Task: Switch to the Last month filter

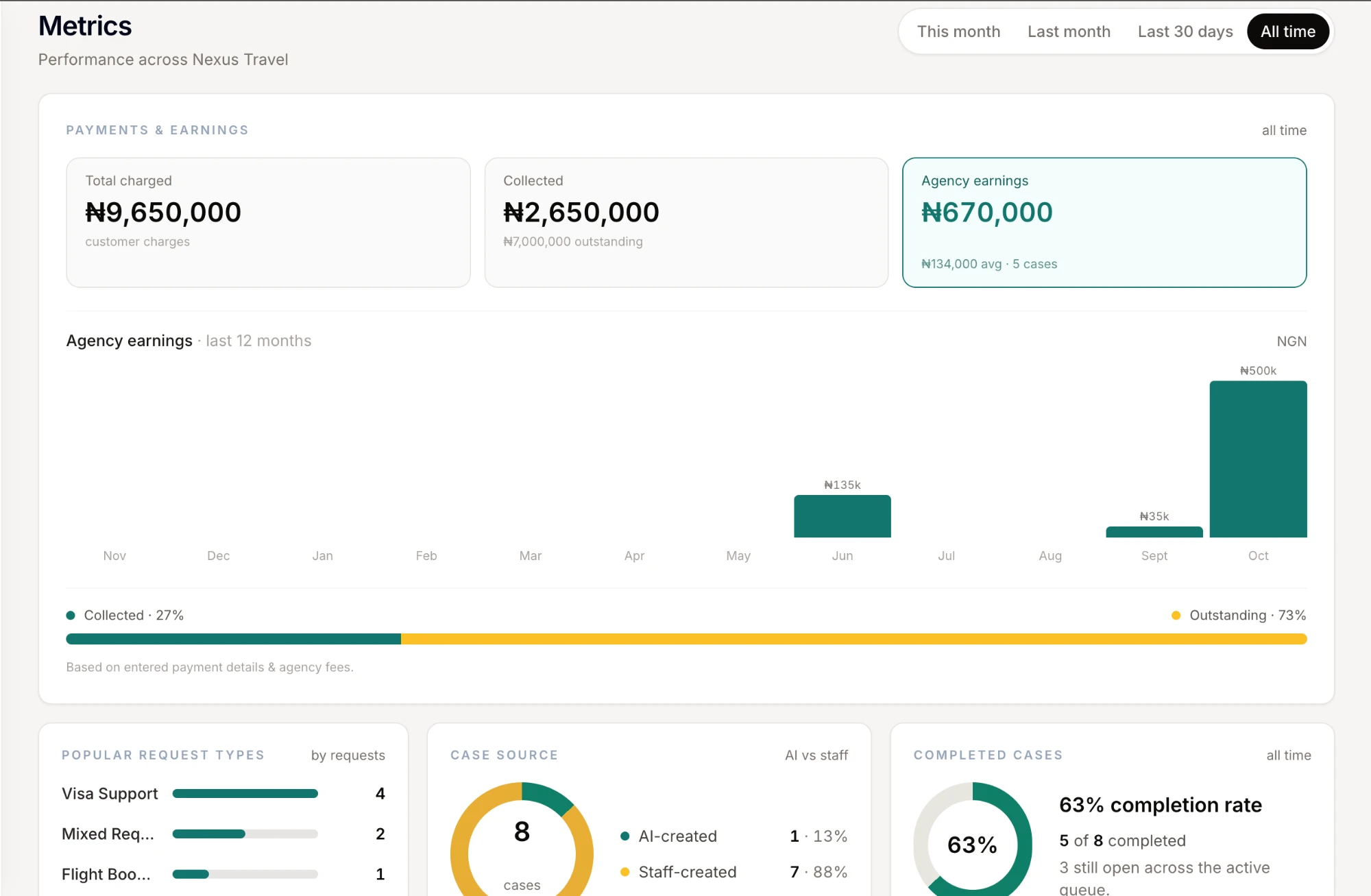Action: [x=1069, y=32]
